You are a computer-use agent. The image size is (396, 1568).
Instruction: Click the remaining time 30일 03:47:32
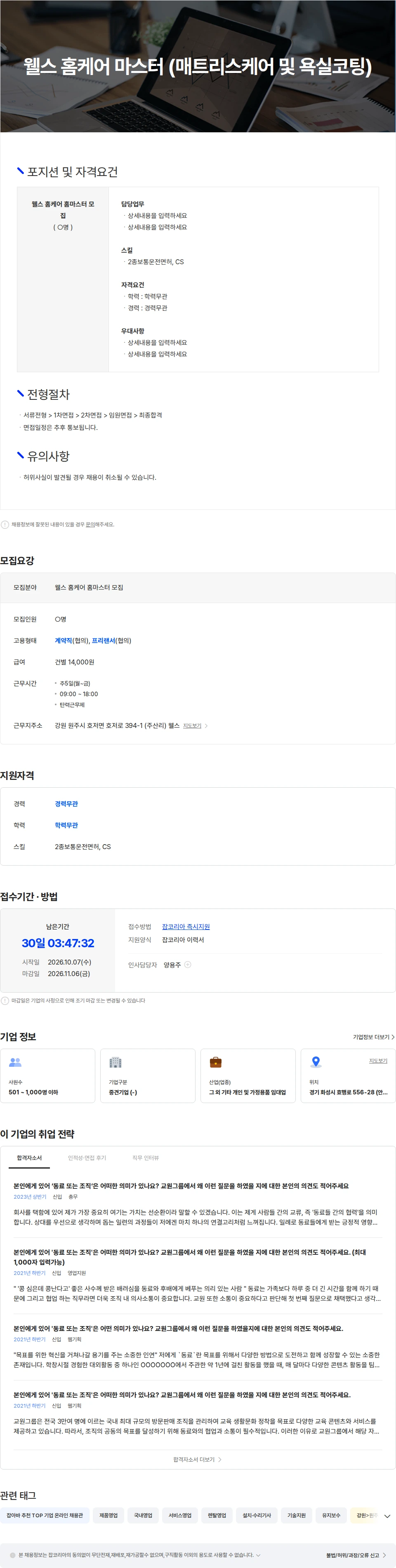click(x=58, y=943)
